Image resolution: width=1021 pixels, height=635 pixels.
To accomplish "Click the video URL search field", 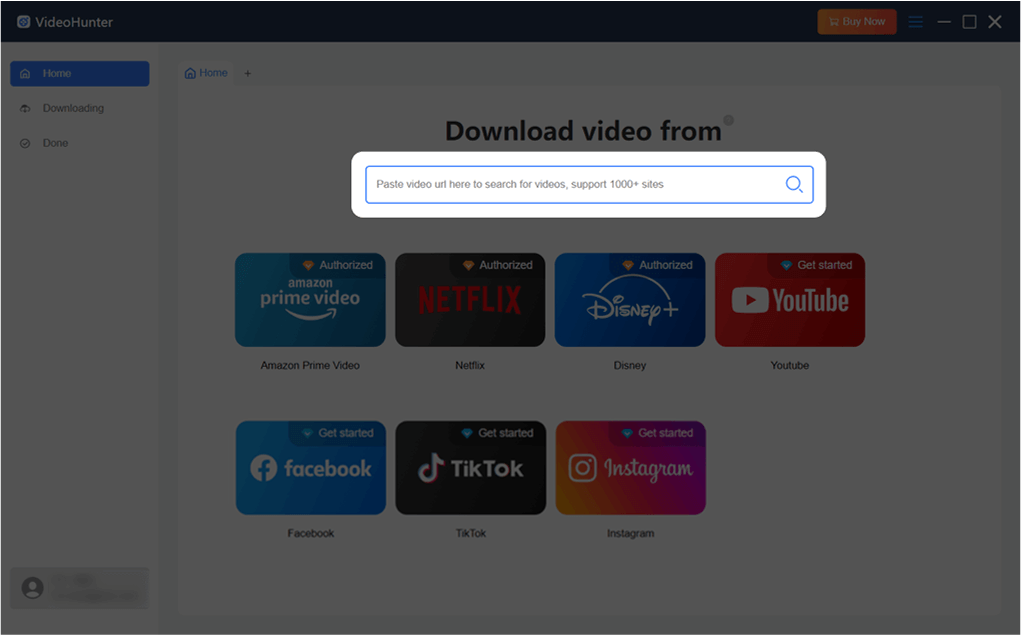I will point(589,184).
